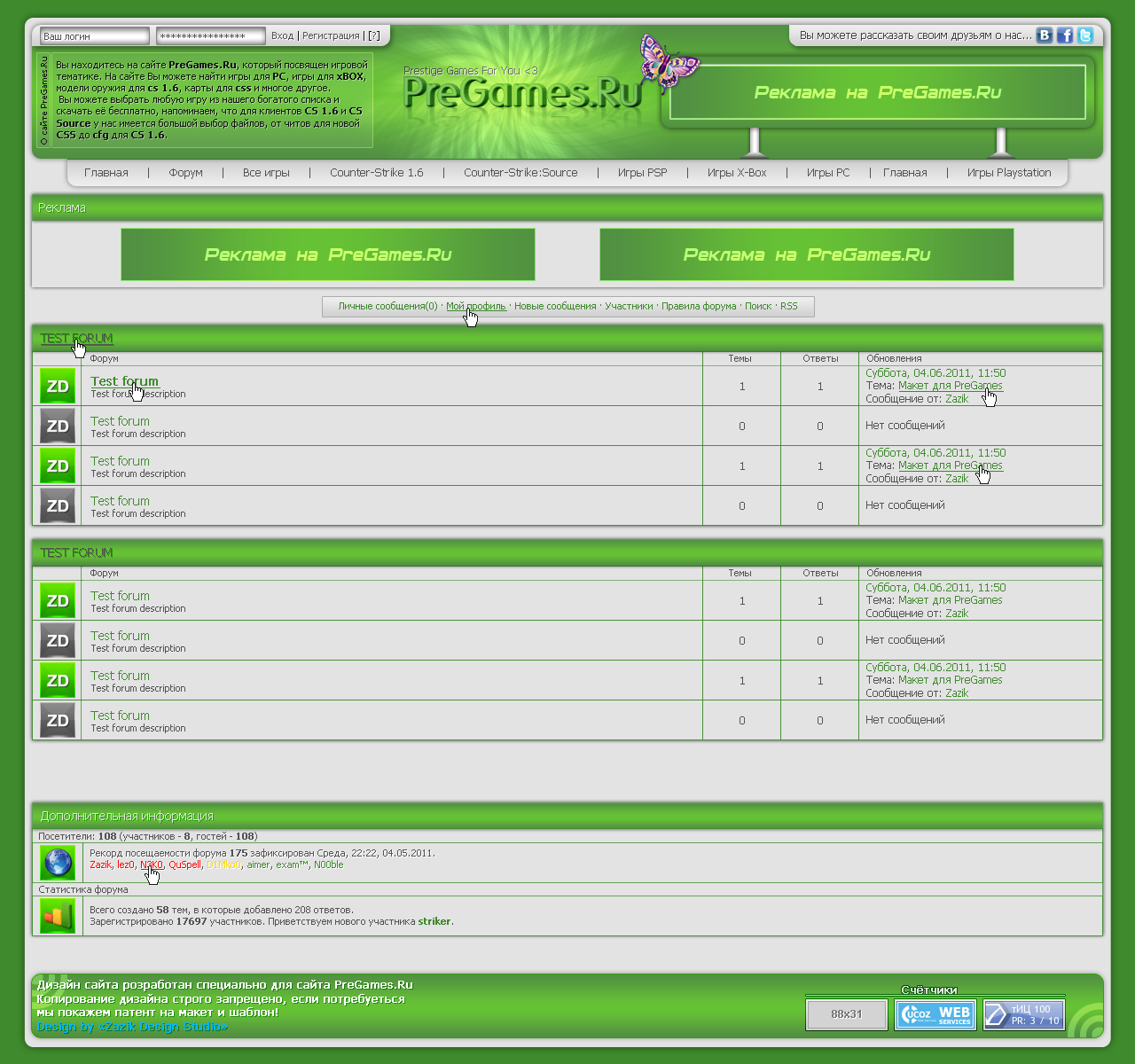
Task: Go to 'Counter-Strike 1.6' menu item
Action: click(x=376, y=173)
